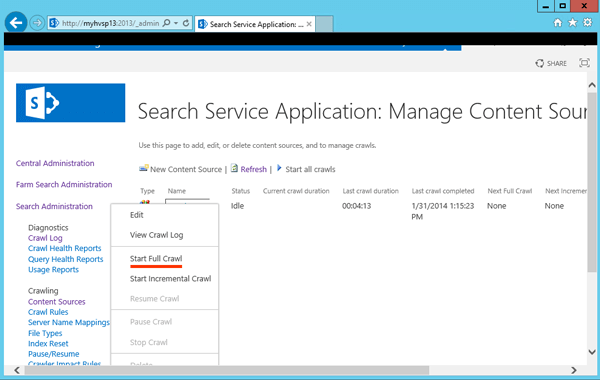Click the Last crawl duration header
The width and height of the screenshot is (600, 380).
(370, 191)
